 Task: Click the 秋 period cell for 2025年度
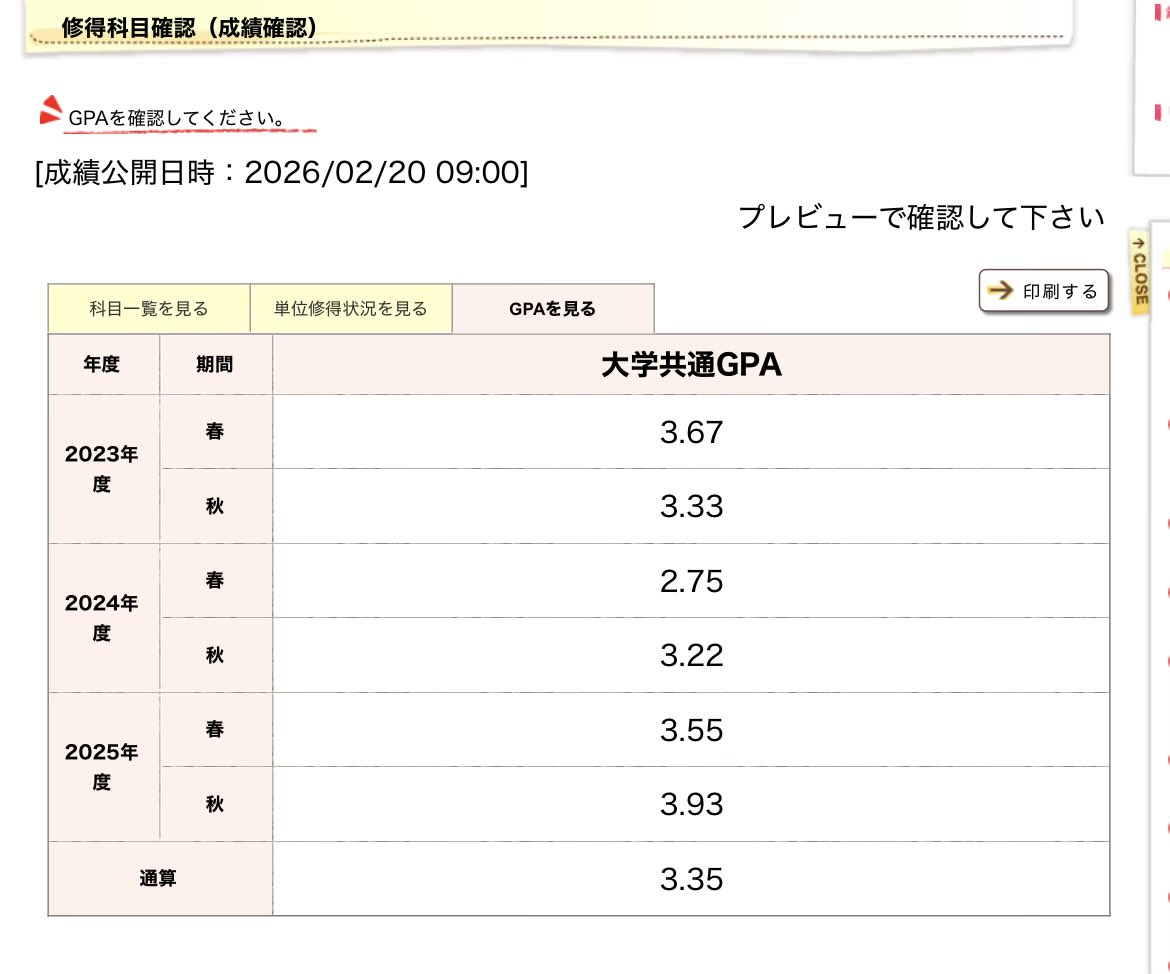216,804
